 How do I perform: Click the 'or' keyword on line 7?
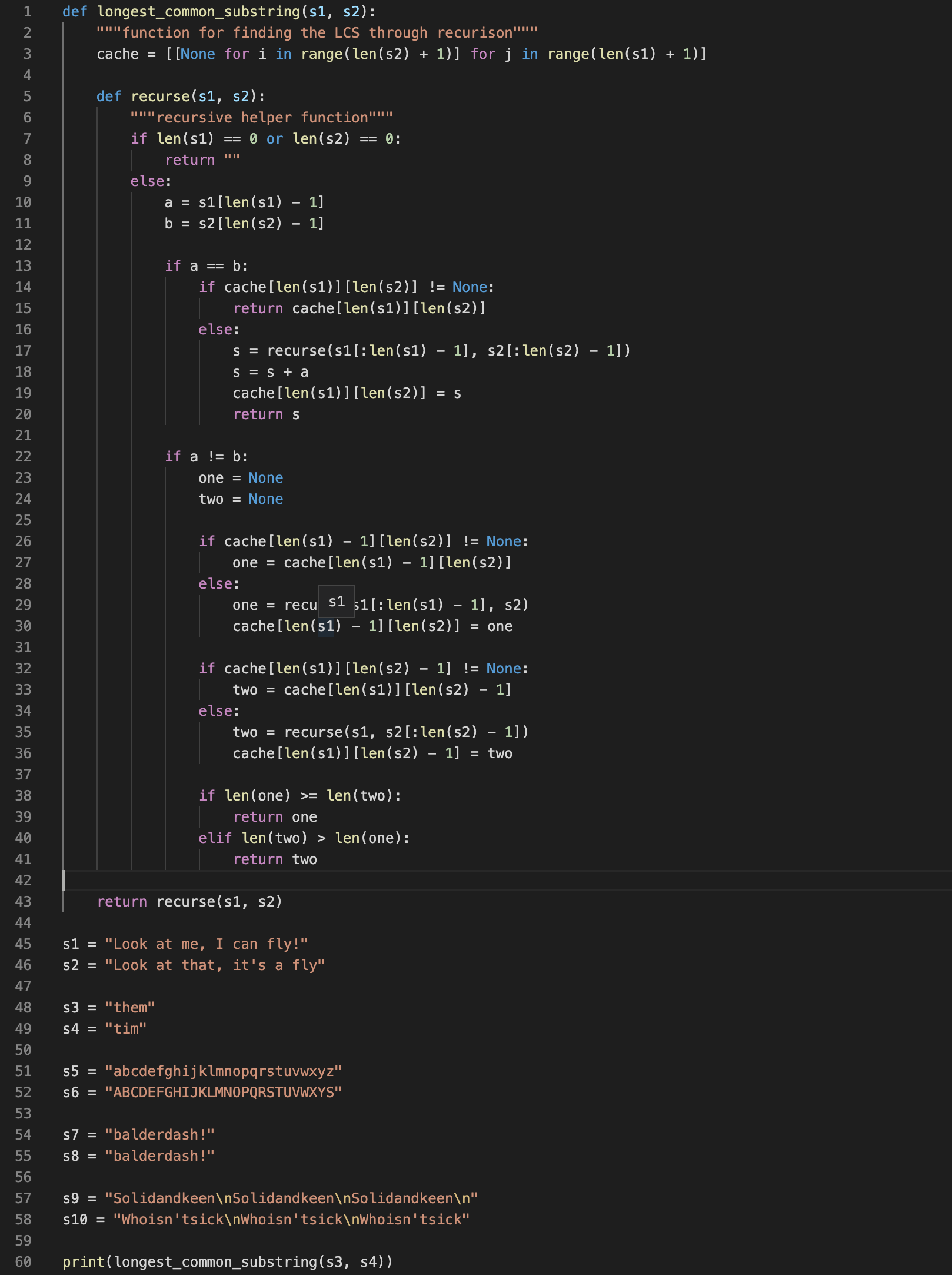click(x=275, y=139)
